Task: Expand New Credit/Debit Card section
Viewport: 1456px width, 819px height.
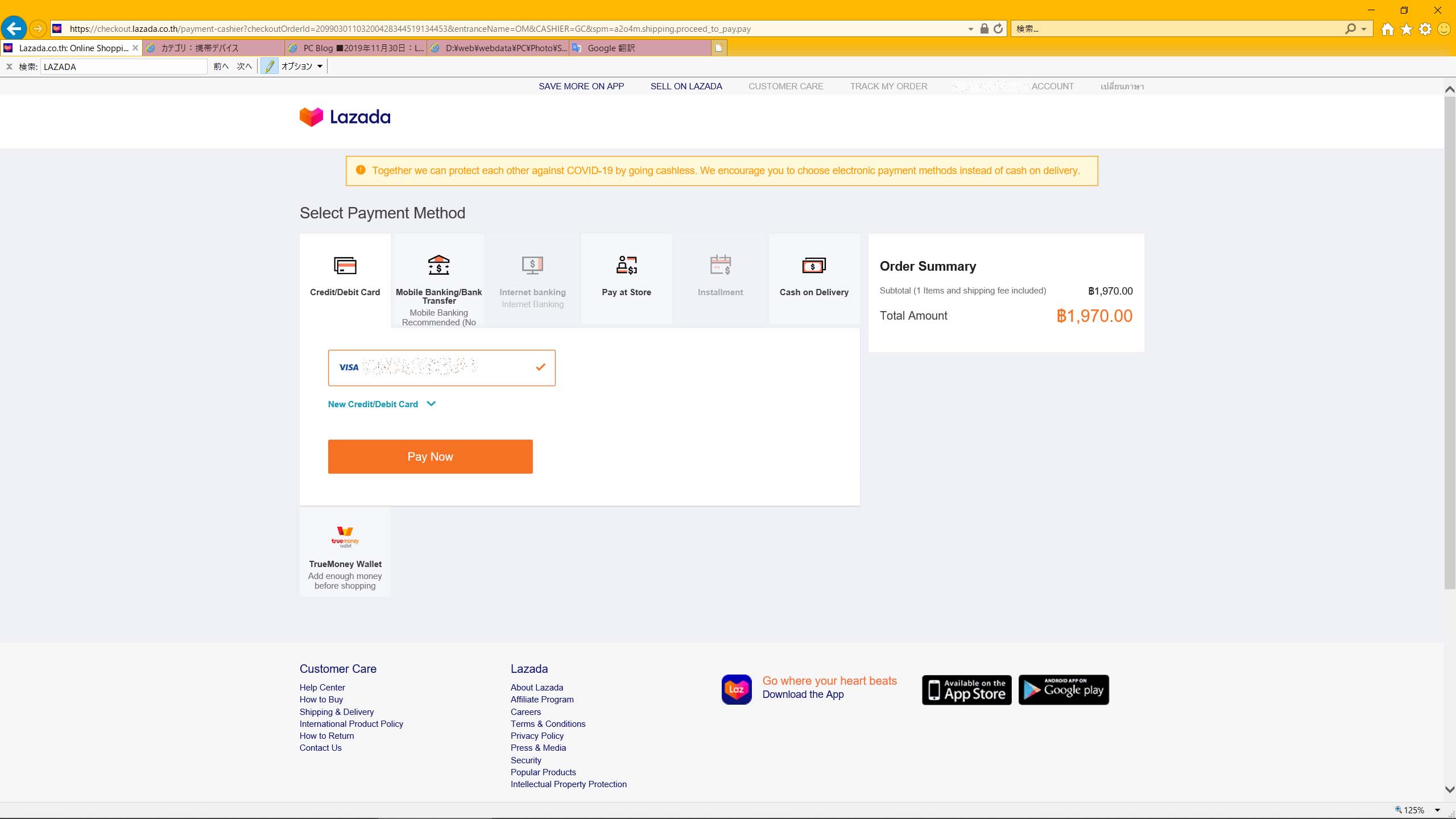Action: coord(382,404)
